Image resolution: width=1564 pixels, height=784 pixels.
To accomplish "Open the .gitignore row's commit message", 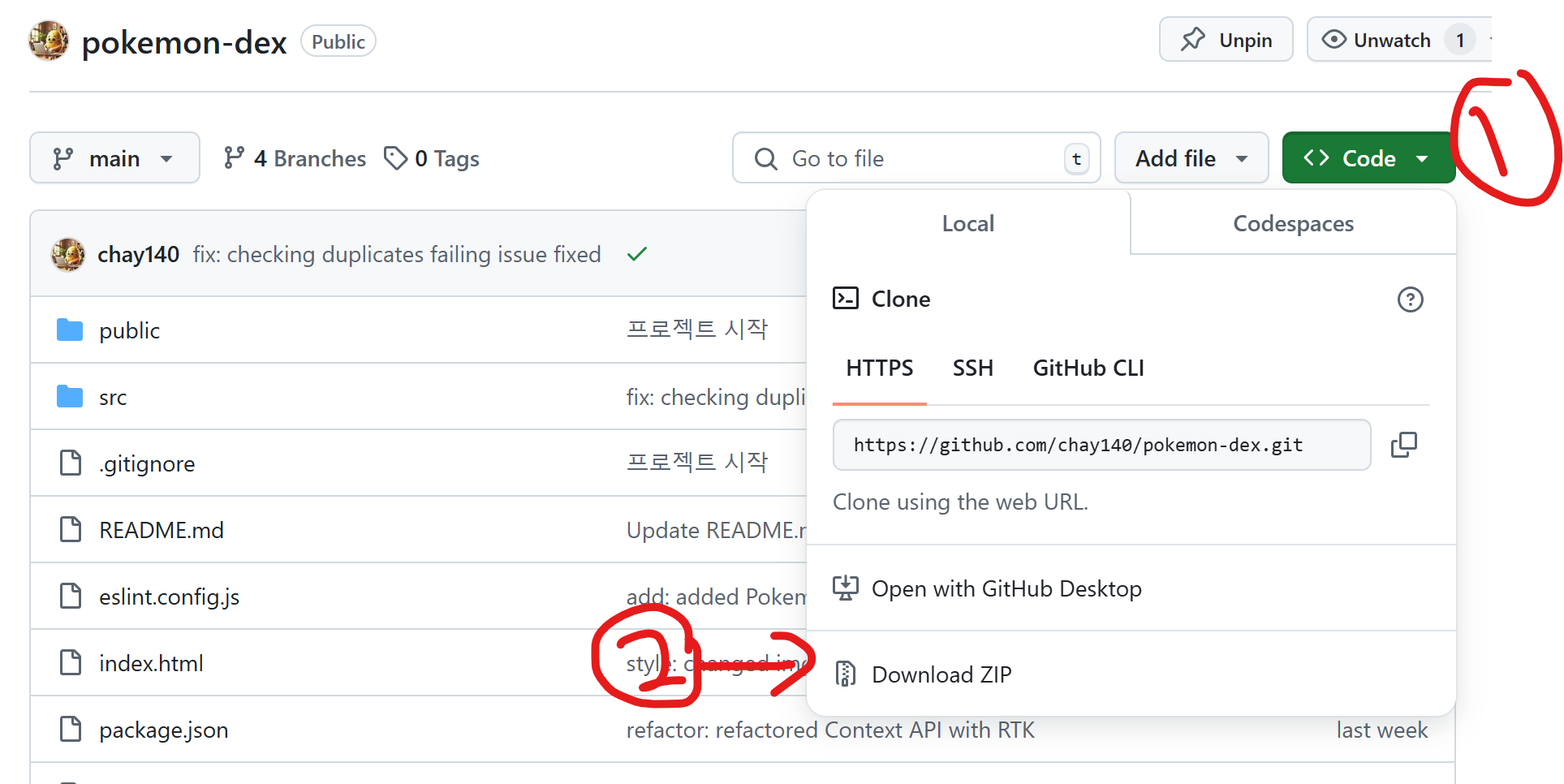I will pyautogui.click(x=697, y=462).
